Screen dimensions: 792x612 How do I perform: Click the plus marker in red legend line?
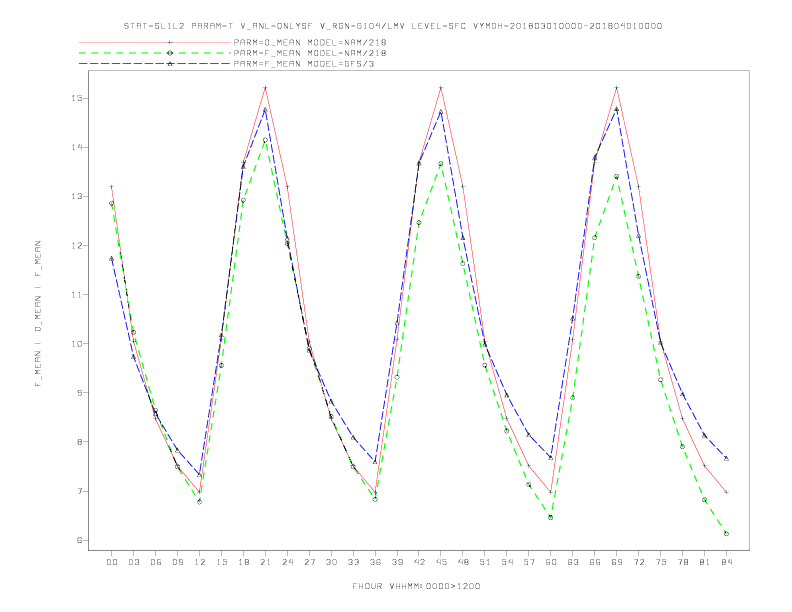170,42
